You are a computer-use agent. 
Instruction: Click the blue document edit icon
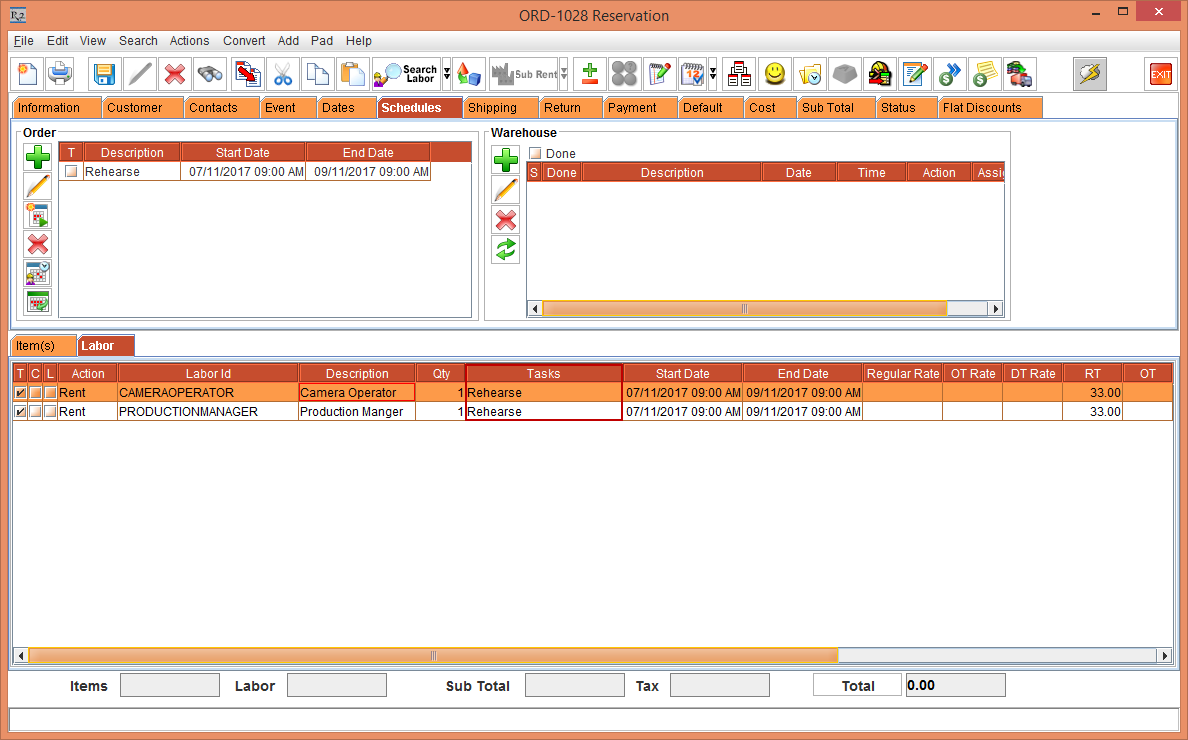tap(914, 74)
